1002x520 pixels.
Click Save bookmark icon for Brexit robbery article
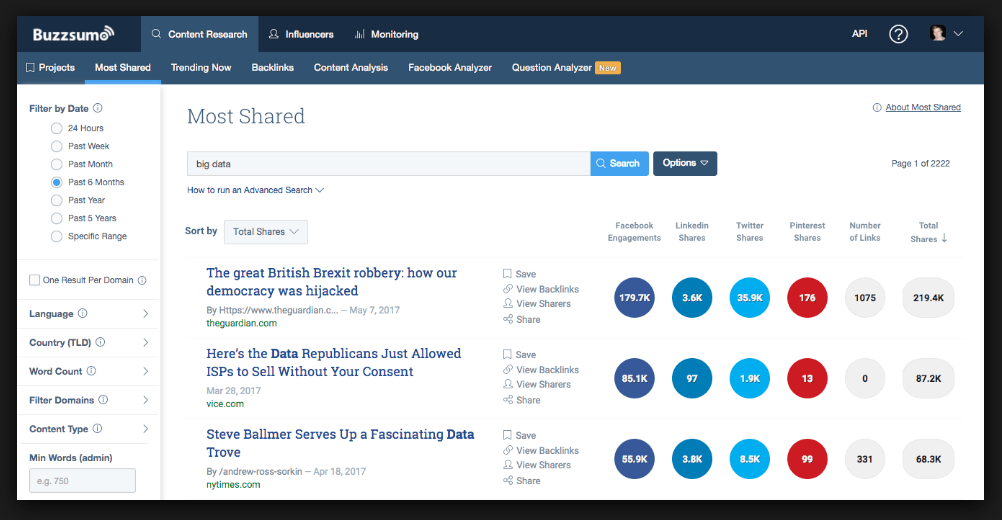(507, 273)
